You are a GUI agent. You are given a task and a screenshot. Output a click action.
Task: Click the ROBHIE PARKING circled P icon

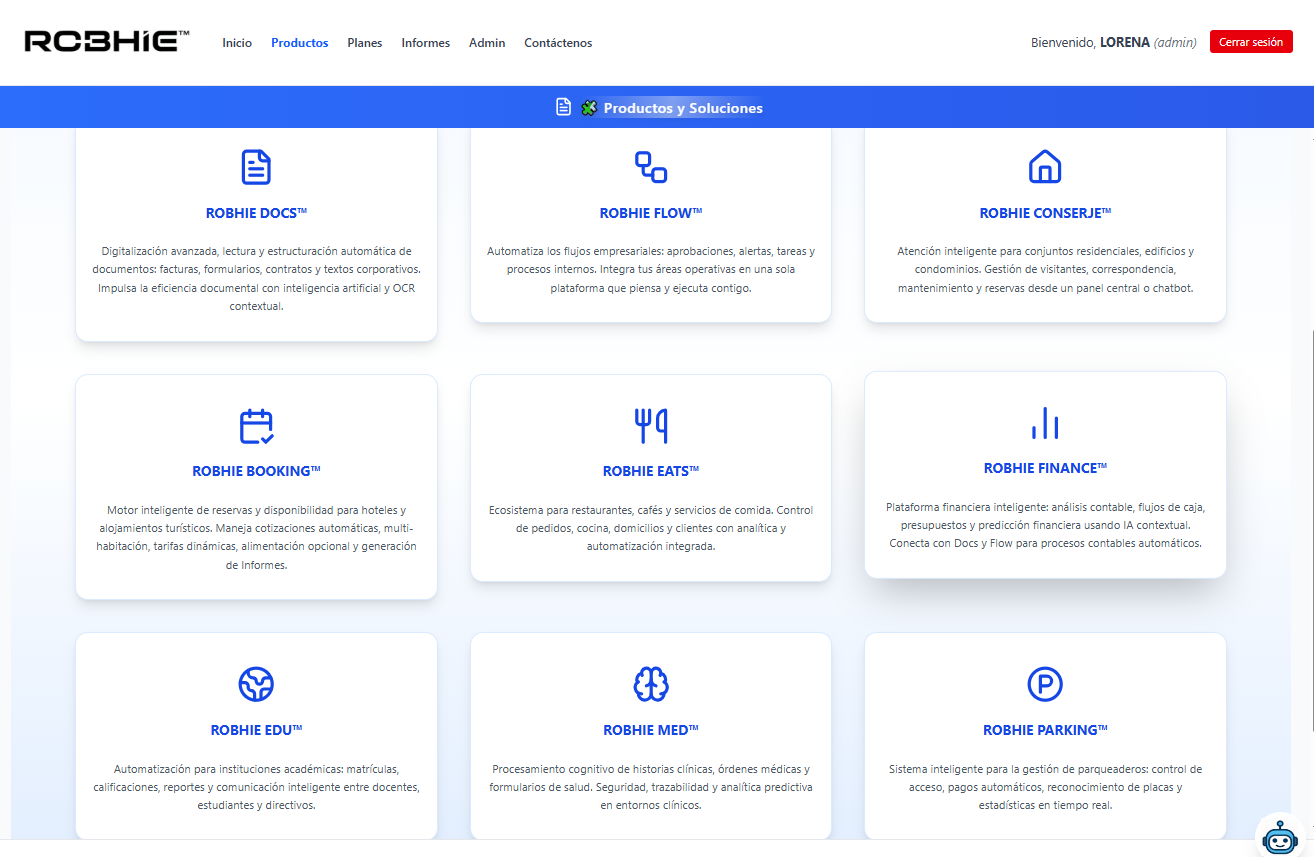coord(1045,685)
